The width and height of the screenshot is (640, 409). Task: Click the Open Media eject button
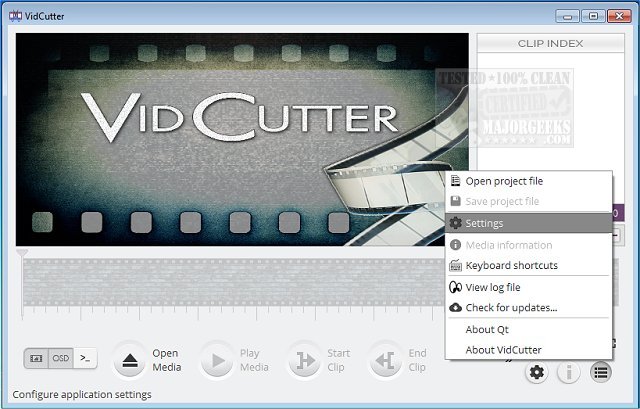[129, 360]
